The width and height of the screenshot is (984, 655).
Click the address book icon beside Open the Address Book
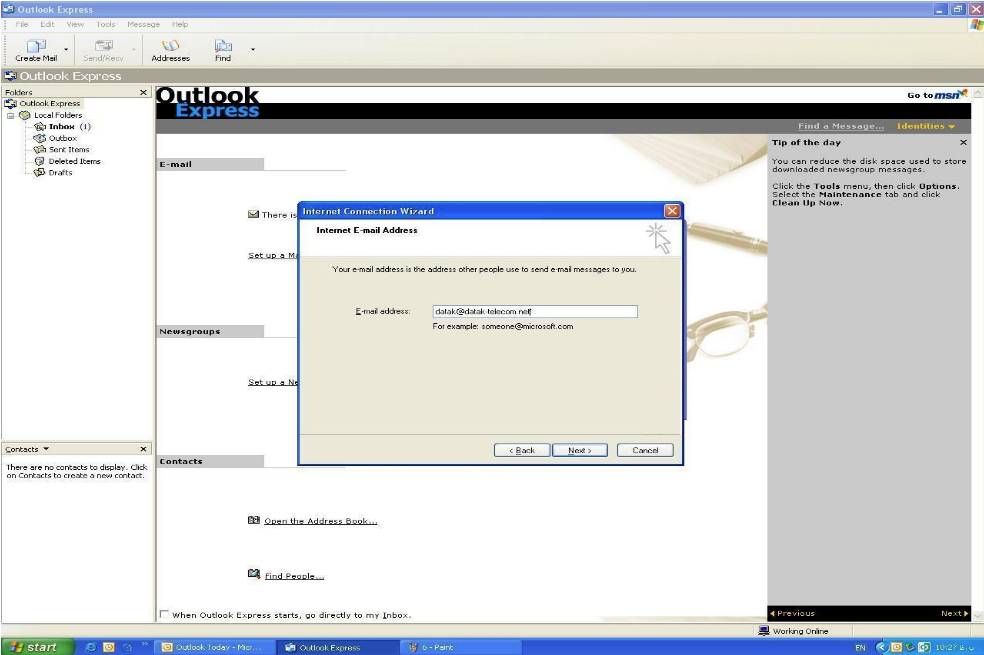tap(254, 520)
